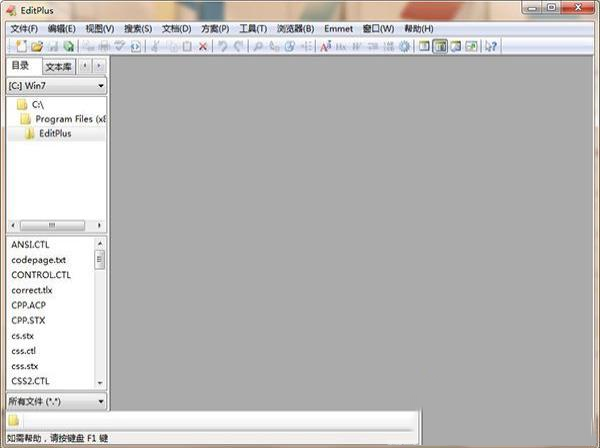Open the 窗口(W) menu

tap(378, 29)
